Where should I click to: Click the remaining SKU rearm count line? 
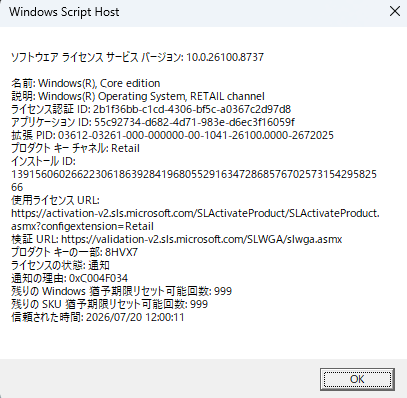point(110,304)
